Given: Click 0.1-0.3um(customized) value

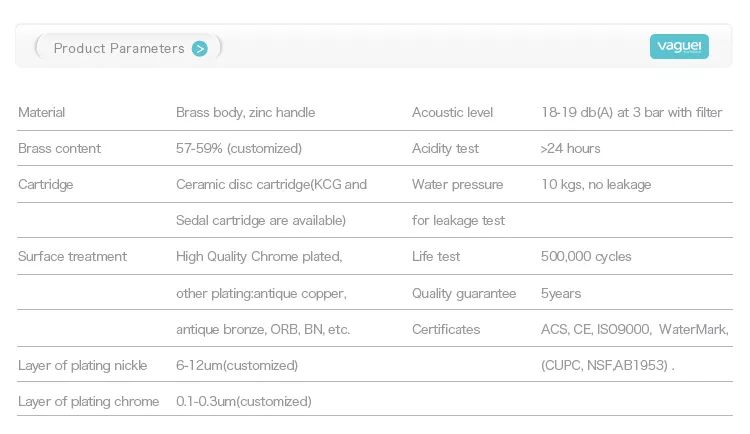Looking at the screenshot, I should [243, 401].
